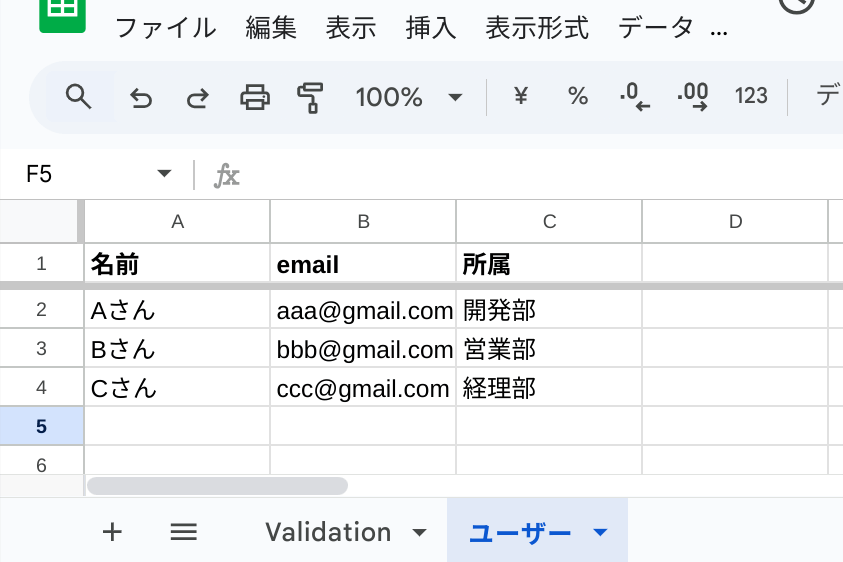Format cell as yen currency

pyautogui.click(x=520, y=96)
